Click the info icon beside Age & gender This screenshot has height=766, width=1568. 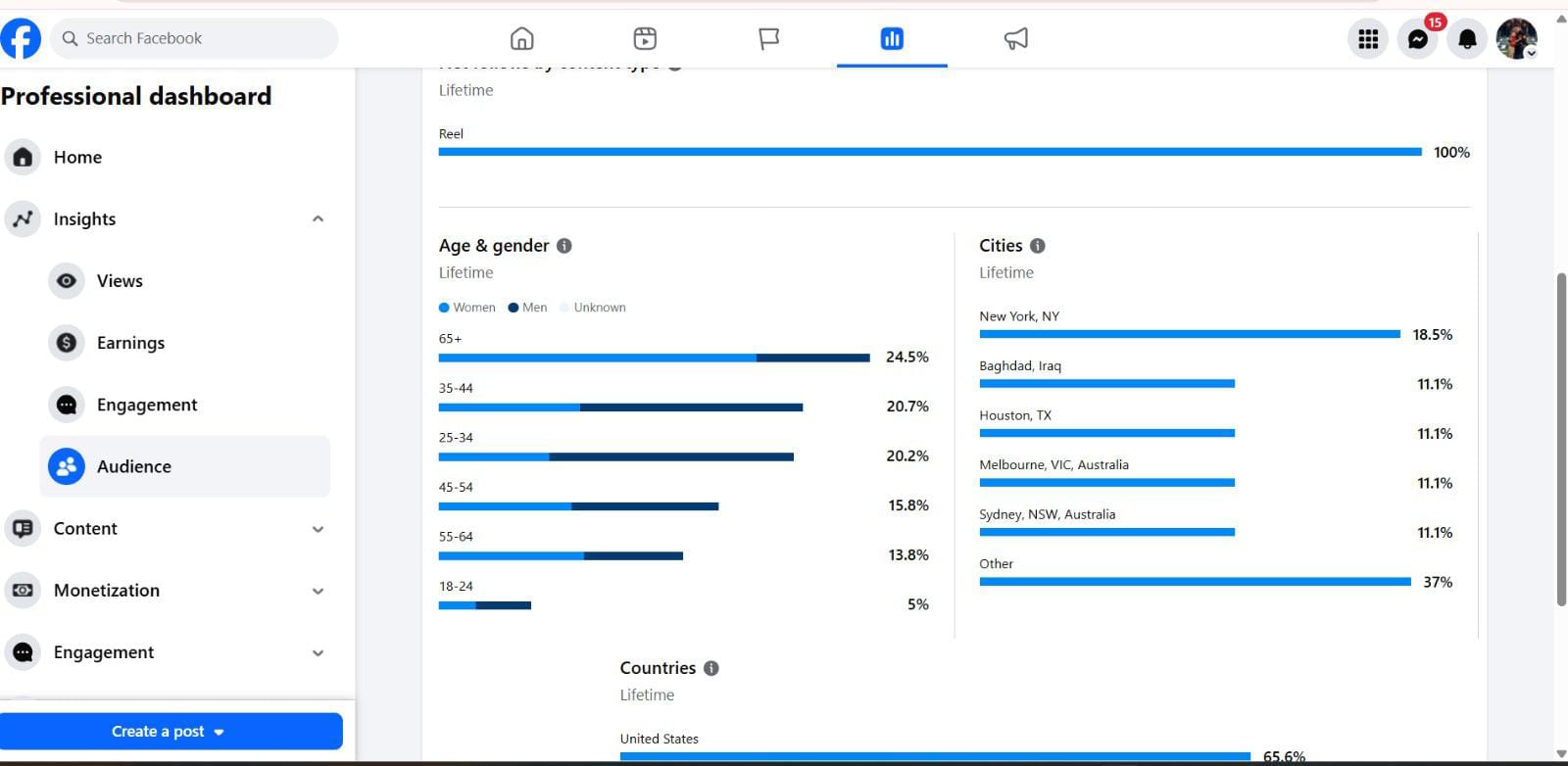(x=564, y=246)
